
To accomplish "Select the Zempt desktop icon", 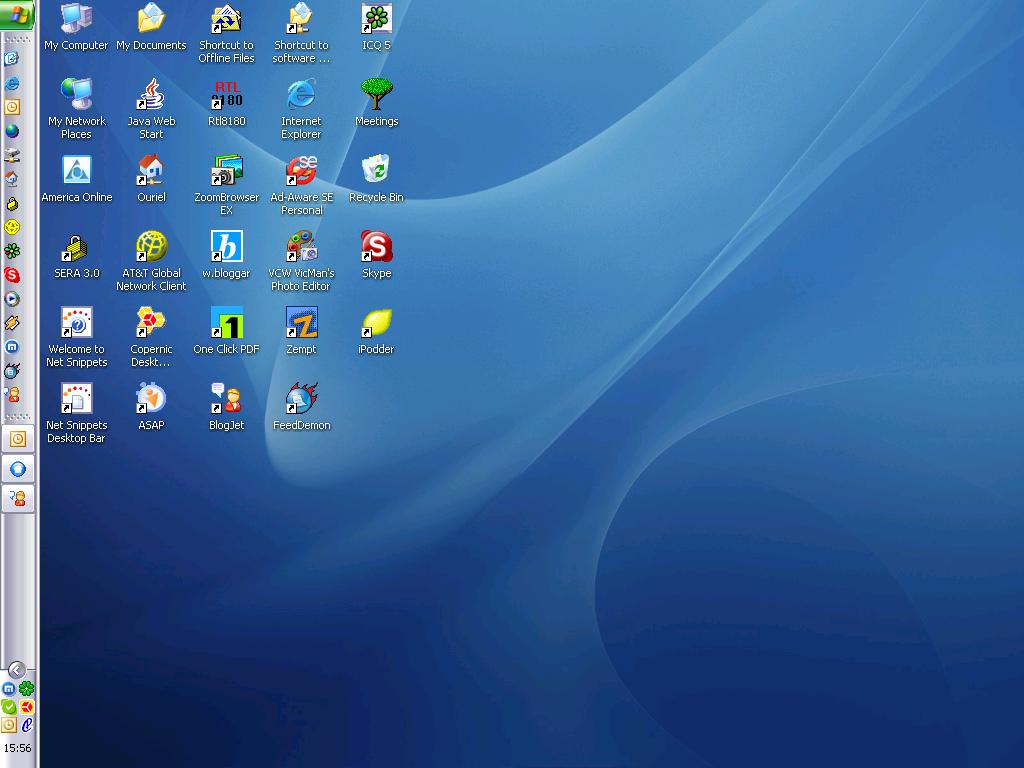I will (301, 323).
